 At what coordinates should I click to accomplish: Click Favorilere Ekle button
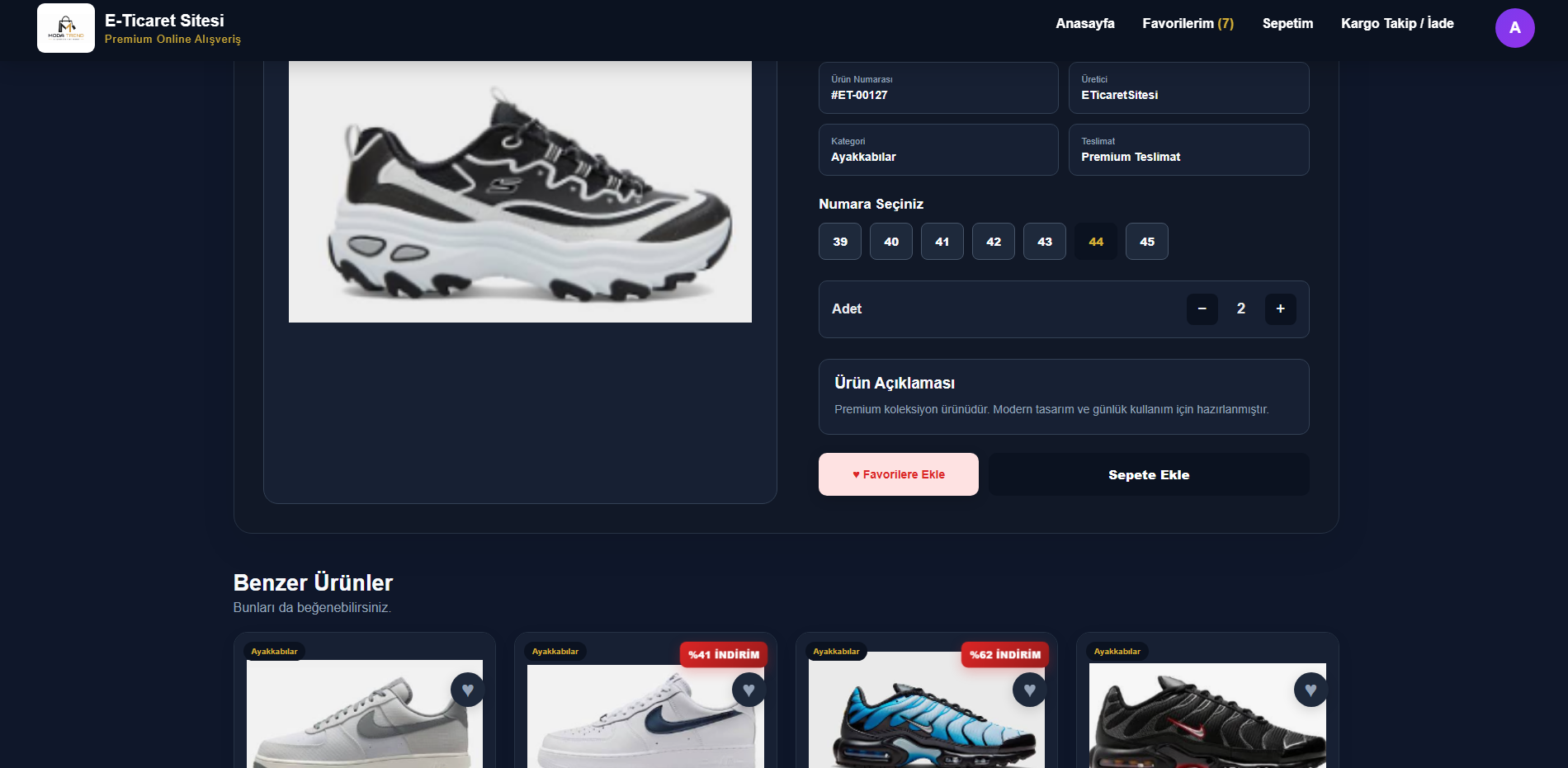[x=899, y=474]
